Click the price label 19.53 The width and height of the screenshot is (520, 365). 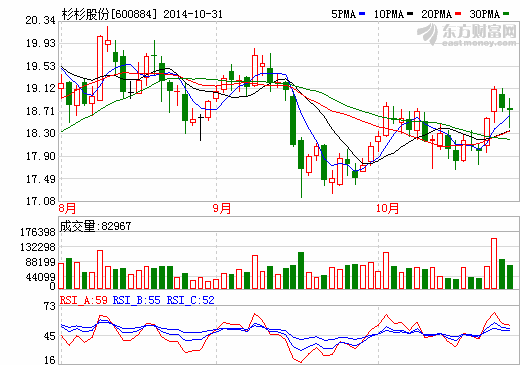[41, 66]
